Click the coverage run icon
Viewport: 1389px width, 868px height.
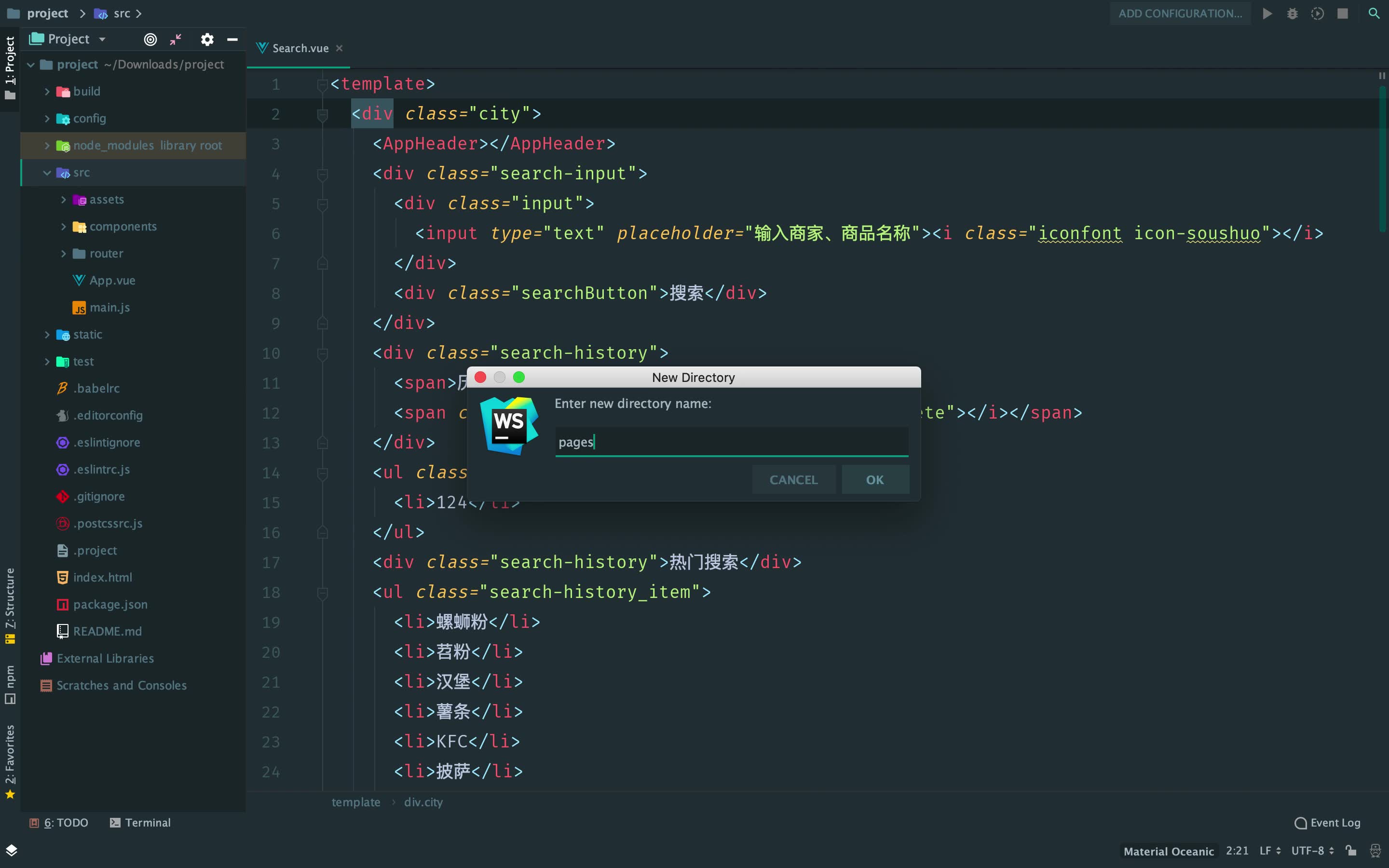1316,13
